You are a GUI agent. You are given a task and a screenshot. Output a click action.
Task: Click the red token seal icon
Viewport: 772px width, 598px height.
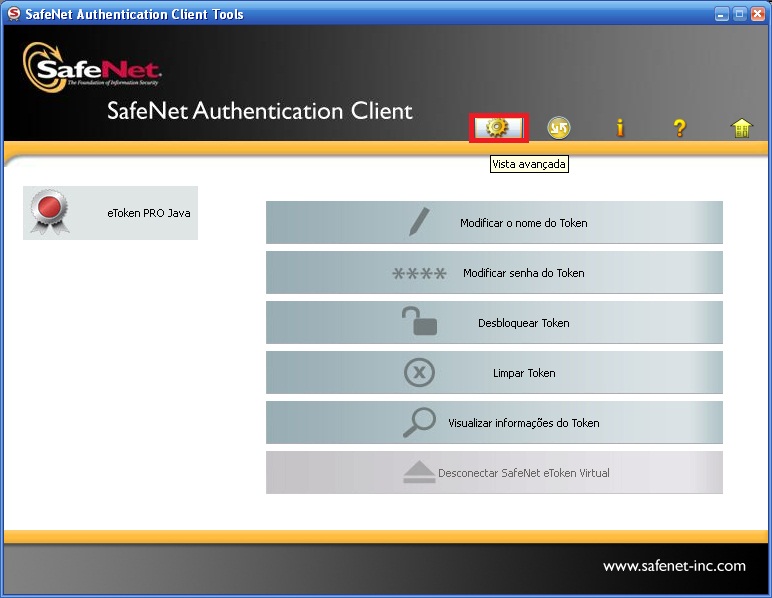(x=49, y=212)
